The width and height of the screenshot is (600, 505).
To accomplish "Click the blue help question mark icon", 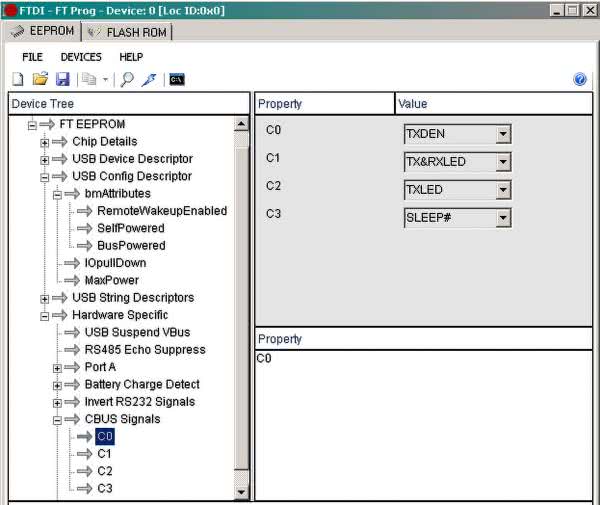I will 580,80.
